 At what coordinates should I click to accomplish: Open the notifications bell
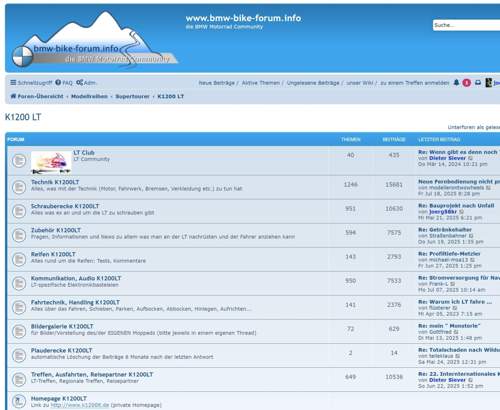tap(456, 83)
